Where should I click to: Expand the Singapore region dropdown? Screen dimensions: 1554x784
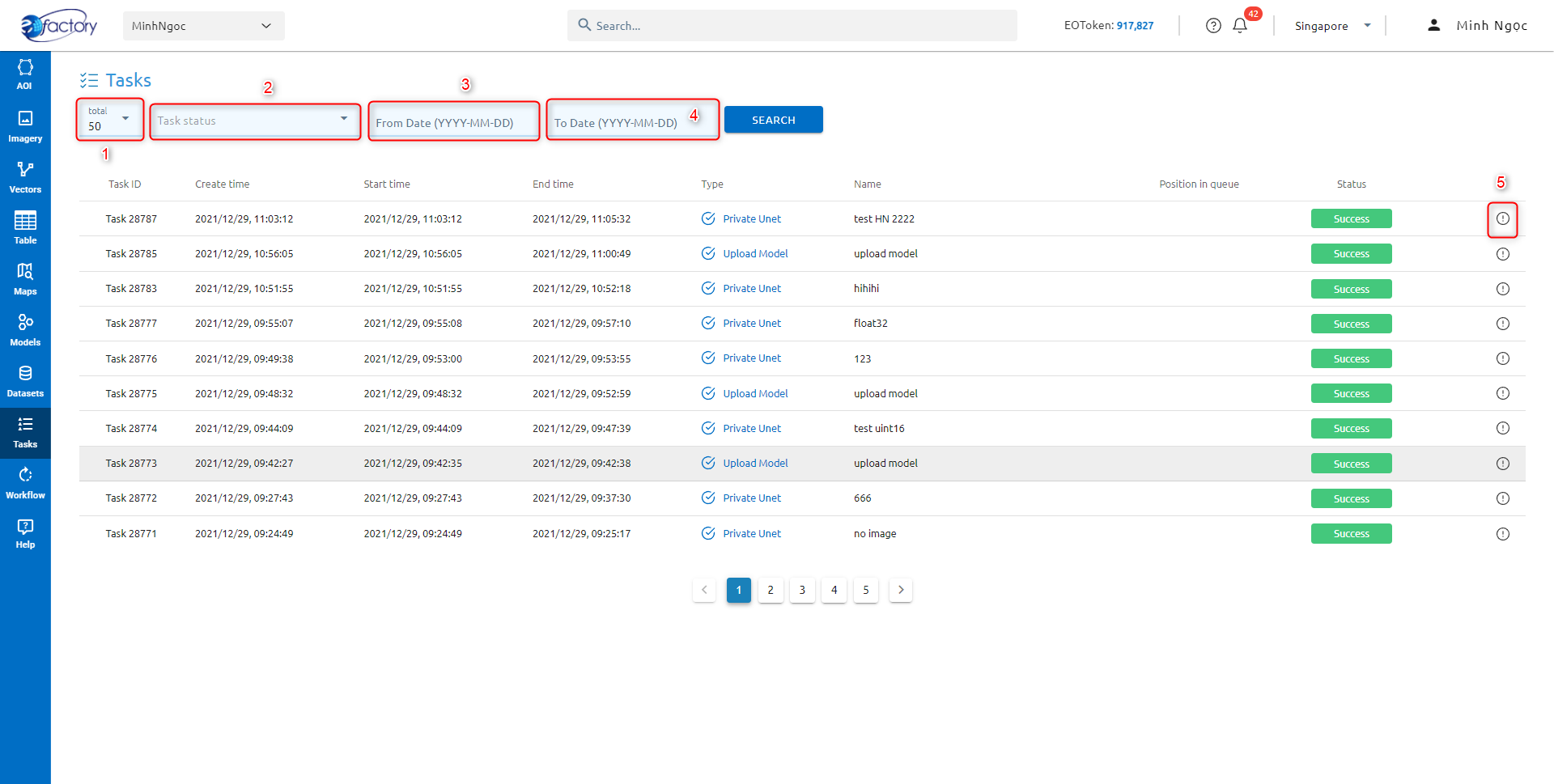click(x=1332, y=26)
